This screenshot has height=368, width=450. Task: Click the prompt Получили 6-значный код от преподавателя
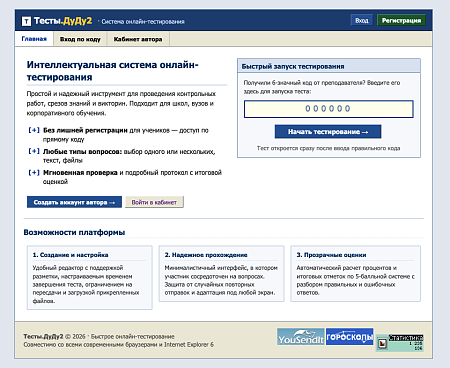322,87
